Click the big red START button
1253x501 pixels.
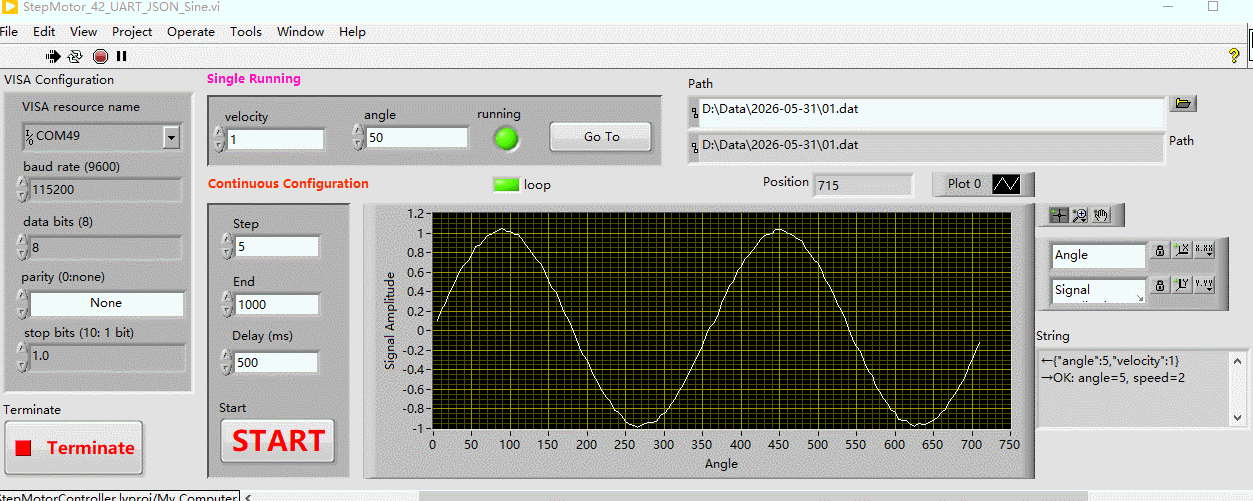pyautogui.click(x=278, y=441)
